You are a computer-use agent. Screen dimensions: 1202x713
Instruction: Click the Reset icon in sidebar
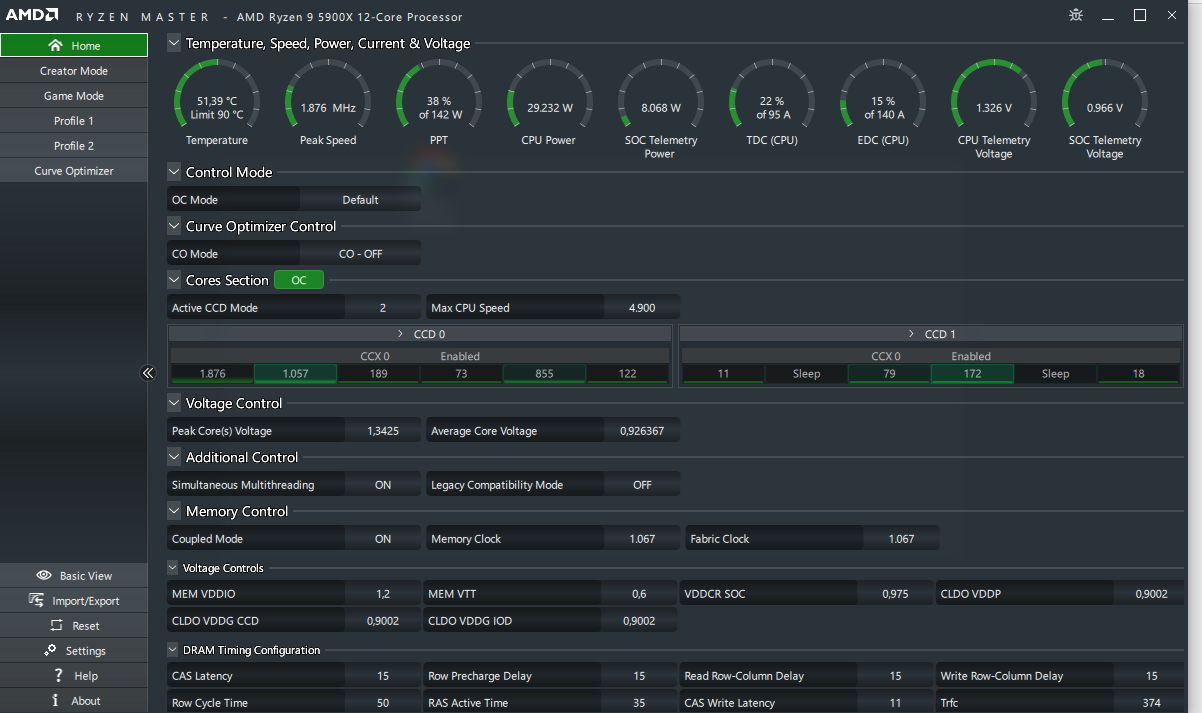tap(56, 625)
